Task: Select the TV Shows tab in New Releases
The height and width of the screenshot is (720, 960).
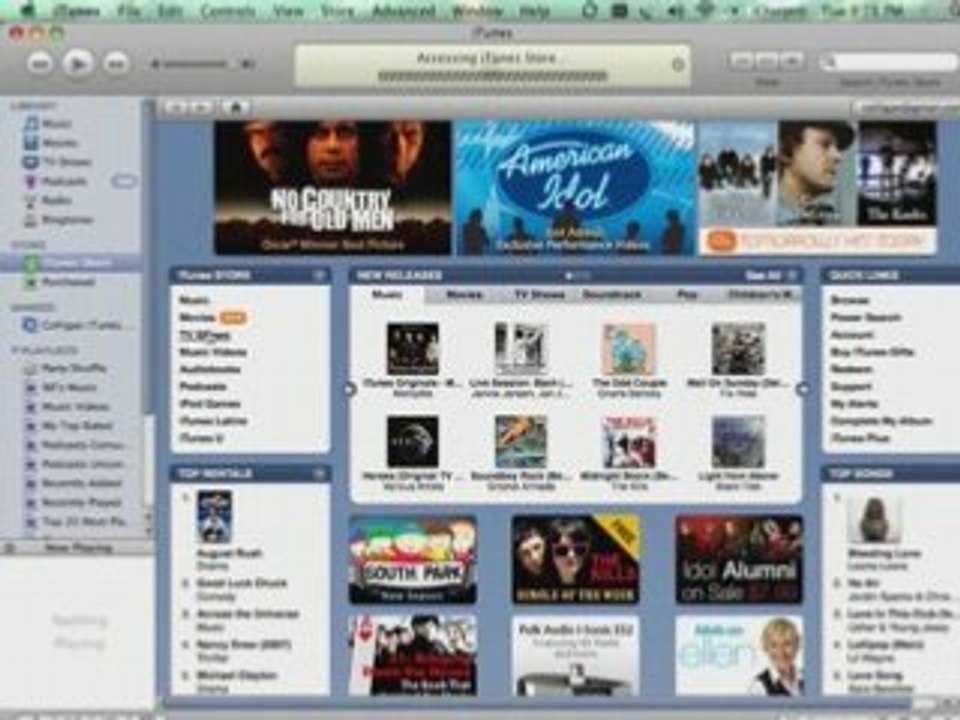Action: (539, 295)
